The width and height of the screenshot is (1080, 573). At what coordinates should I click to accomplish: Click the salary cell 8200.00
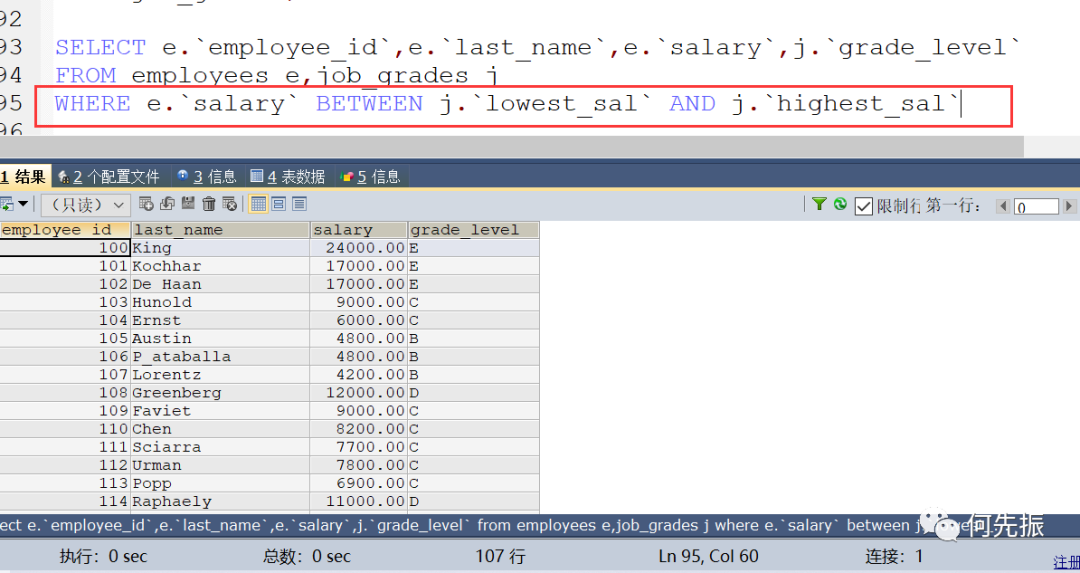[359, 429]
